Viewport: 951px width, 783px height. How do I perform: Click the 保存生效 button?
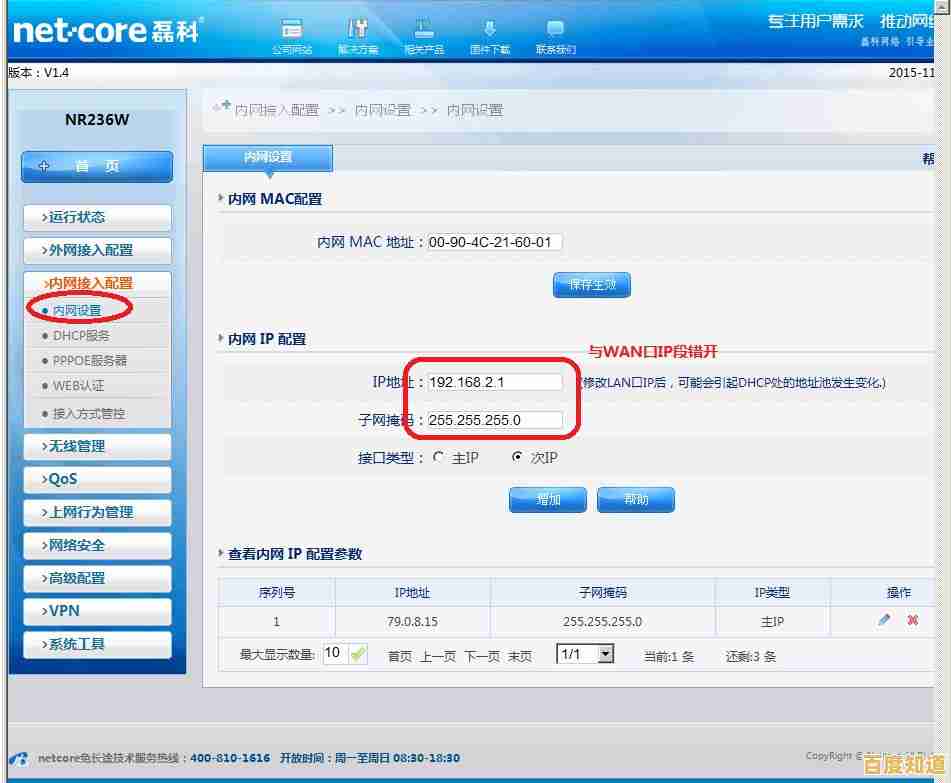(x=591, y=285)
